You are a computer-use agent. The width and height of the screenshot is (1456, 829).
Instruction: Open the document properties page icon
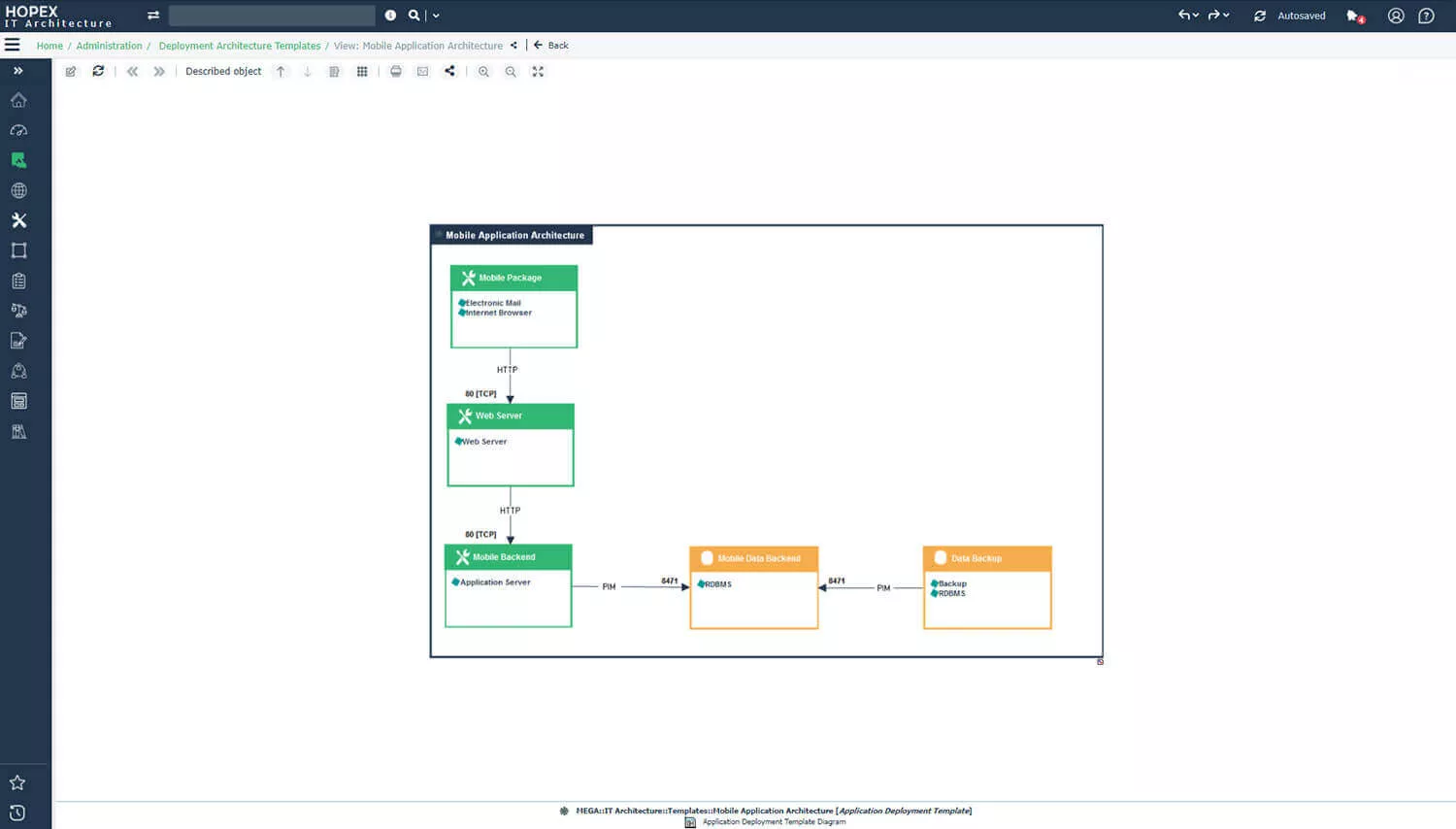[334, 71]
